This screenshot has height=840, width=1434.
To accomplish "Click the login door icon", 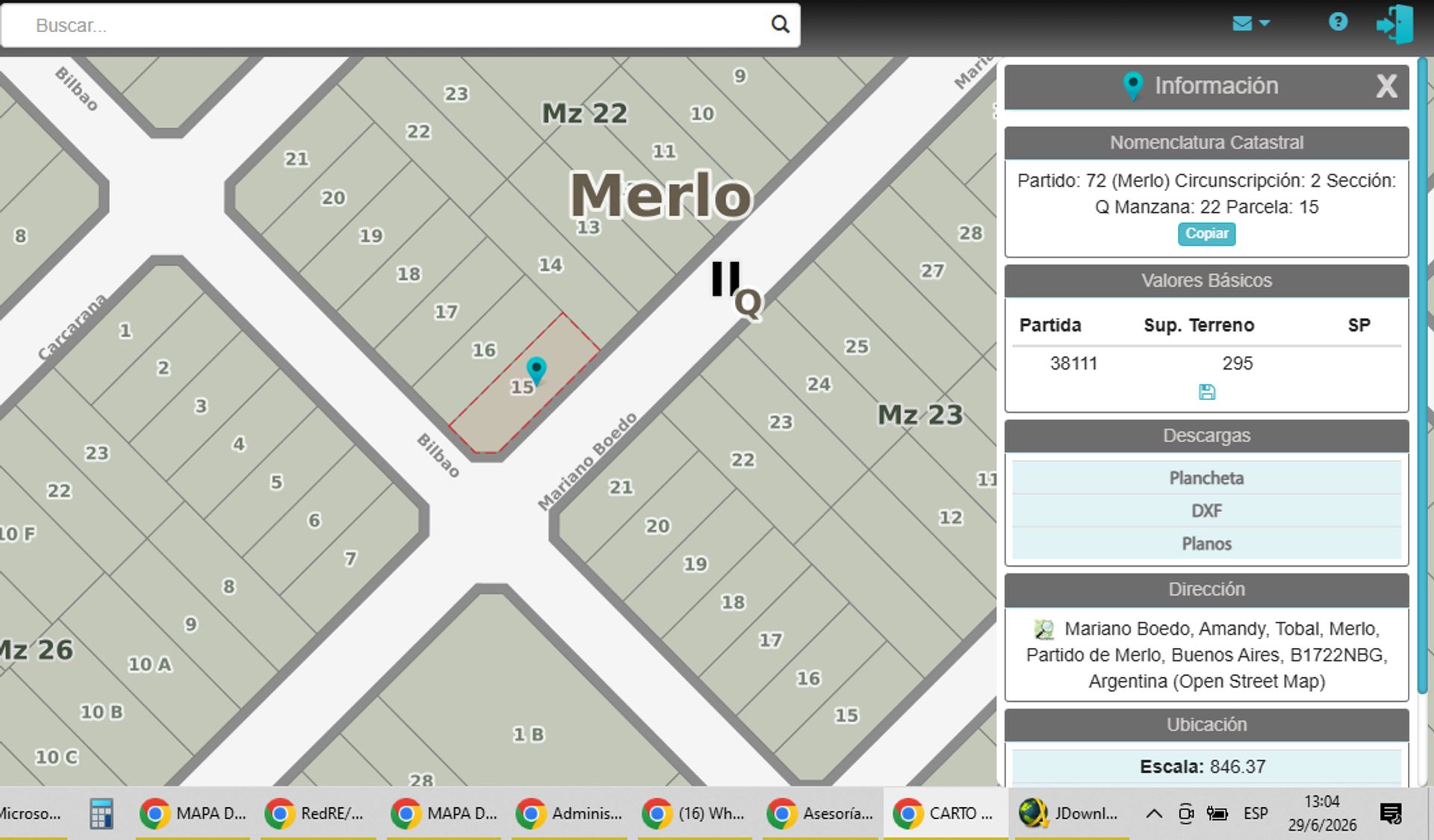I will point(1394,24).
